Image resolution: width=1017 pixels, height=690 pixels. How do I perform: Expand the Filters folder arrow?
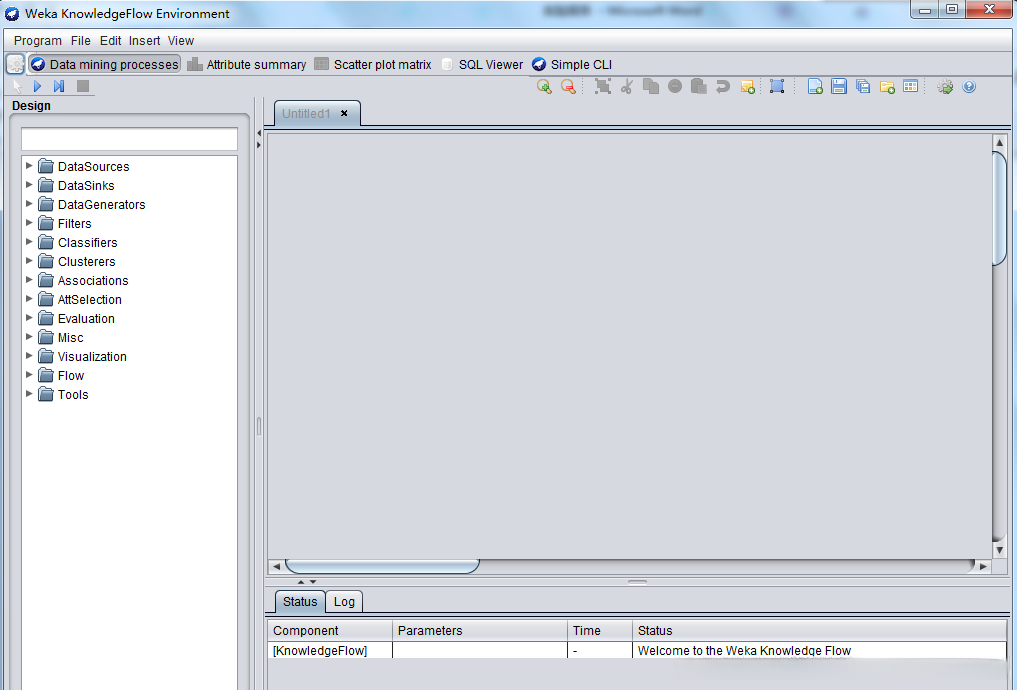pyautogui.click(x=29, y=223)
